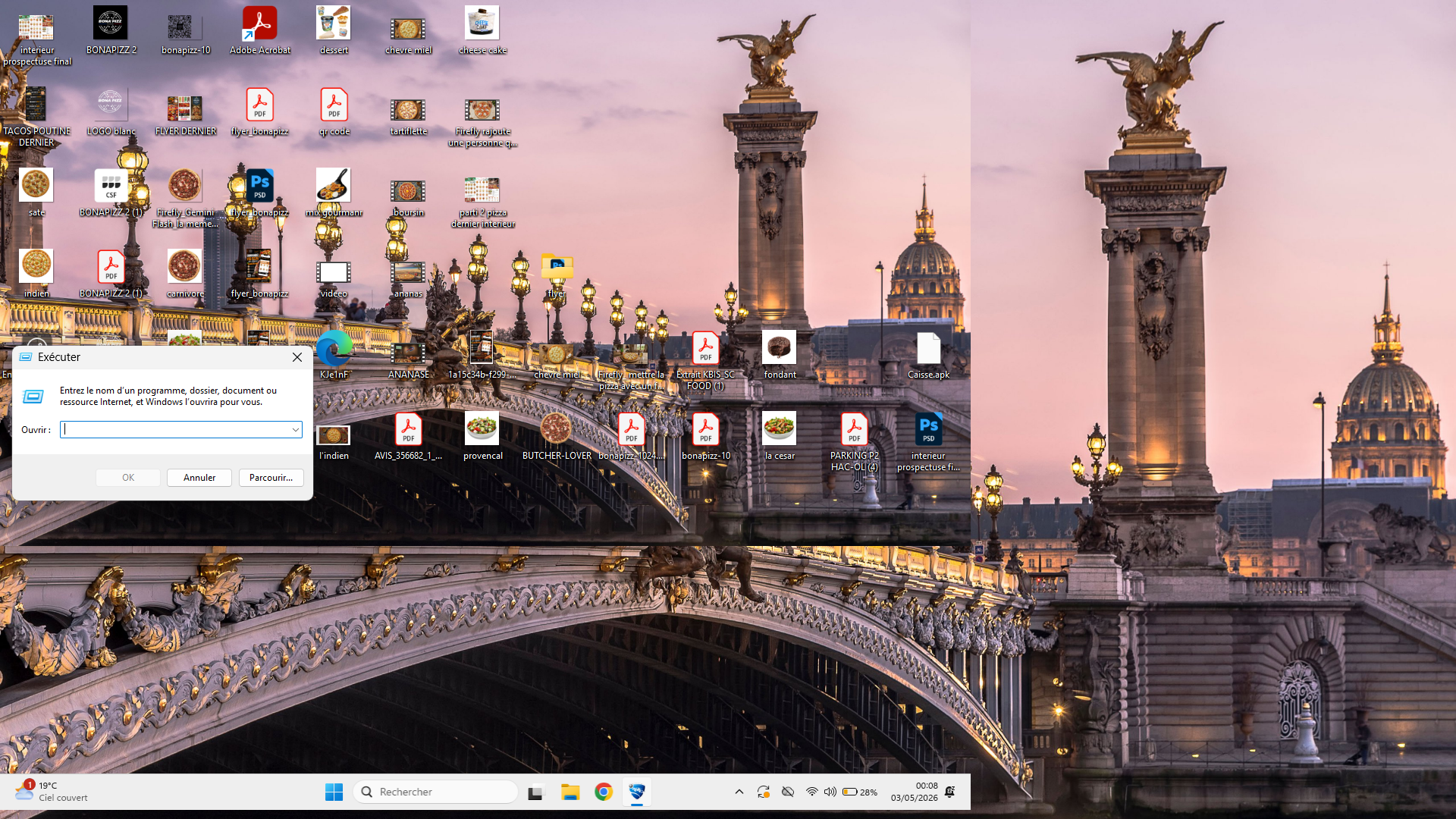The image size is (1456, 819).
Task: Open Google Chrome from the taskbar
Action: click(x=604, y=792)
